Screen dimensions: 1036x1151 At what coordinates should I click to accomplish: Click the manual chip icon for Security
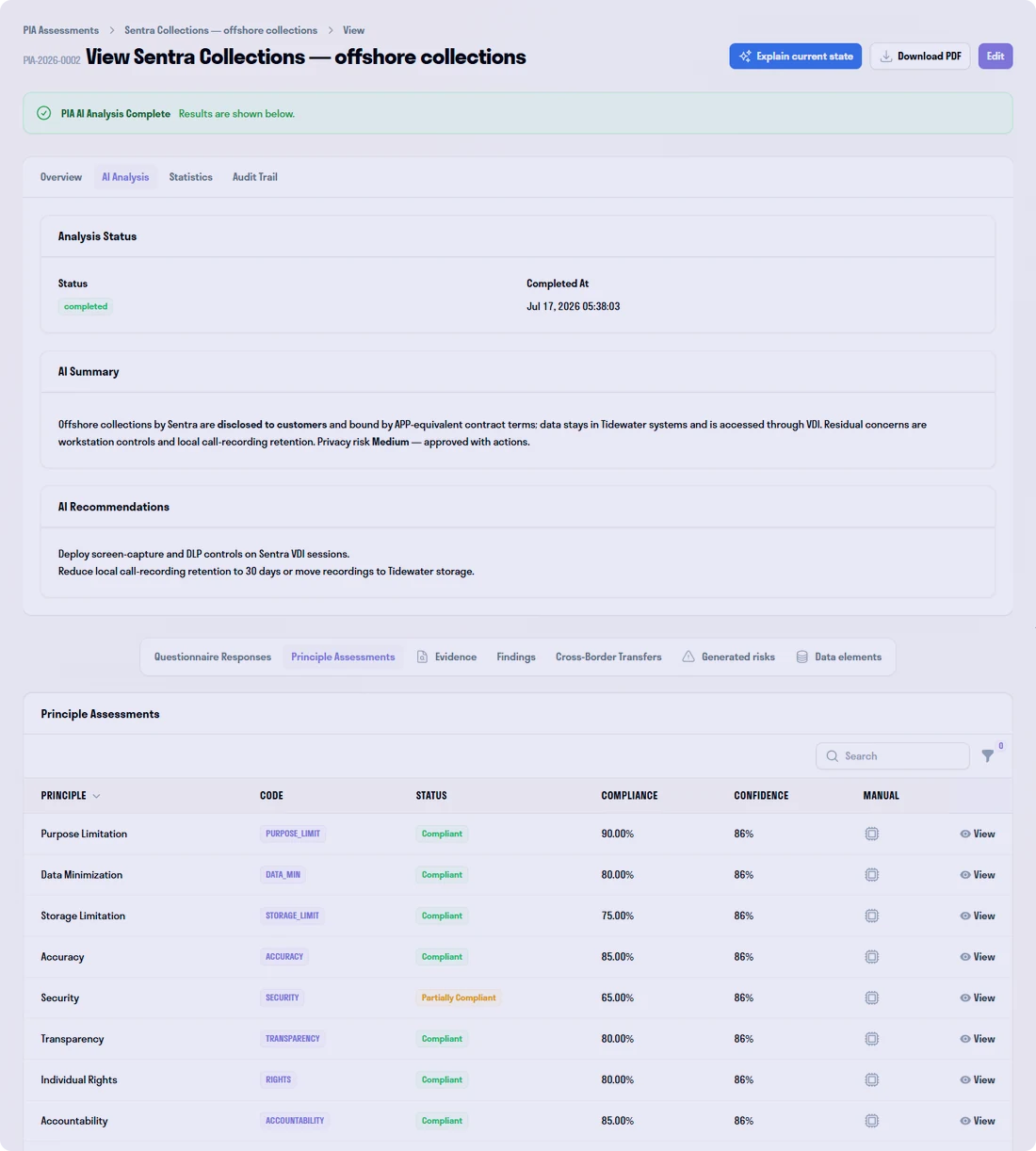pos(872,997)
